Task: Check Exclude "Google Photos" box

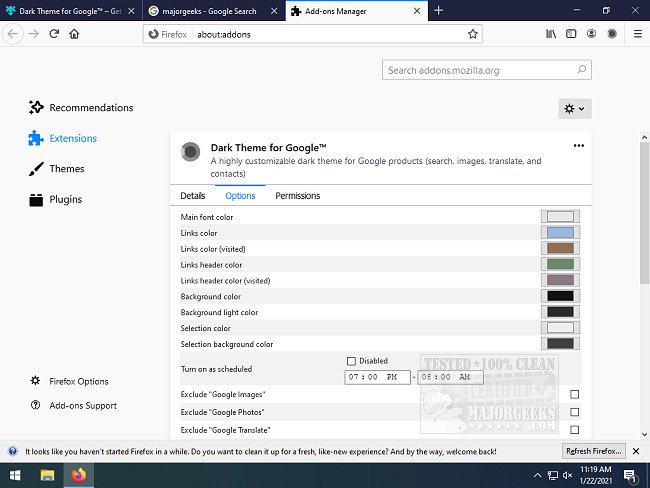Action: (x=574, y=412)
